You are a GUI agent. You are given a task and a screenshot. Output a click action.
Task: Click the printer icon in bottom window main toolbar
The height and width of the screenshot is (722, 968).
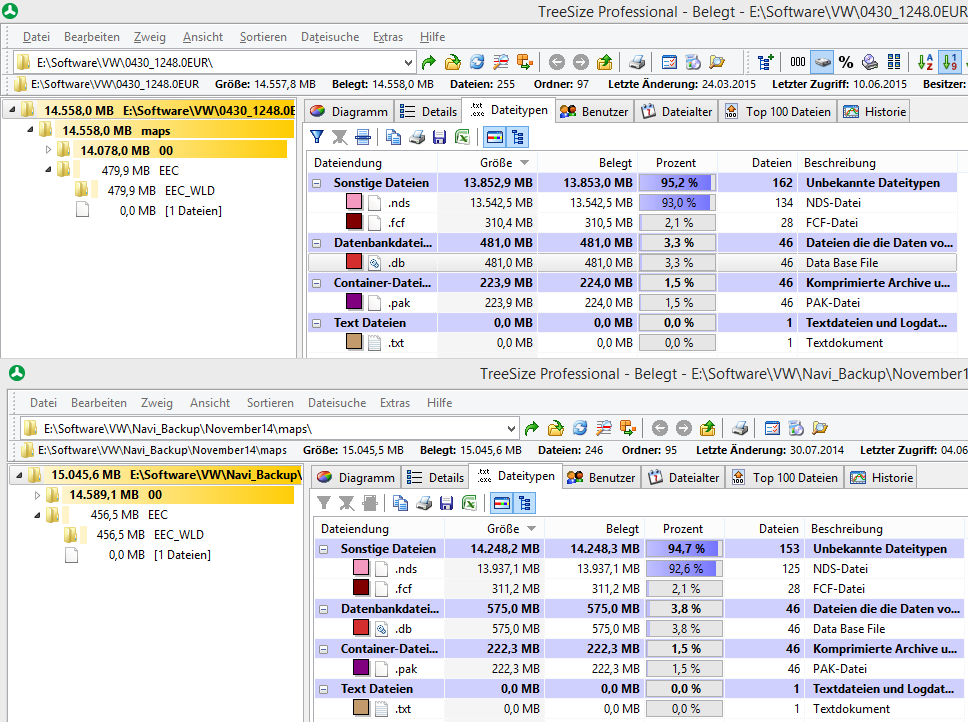point(740,428)
